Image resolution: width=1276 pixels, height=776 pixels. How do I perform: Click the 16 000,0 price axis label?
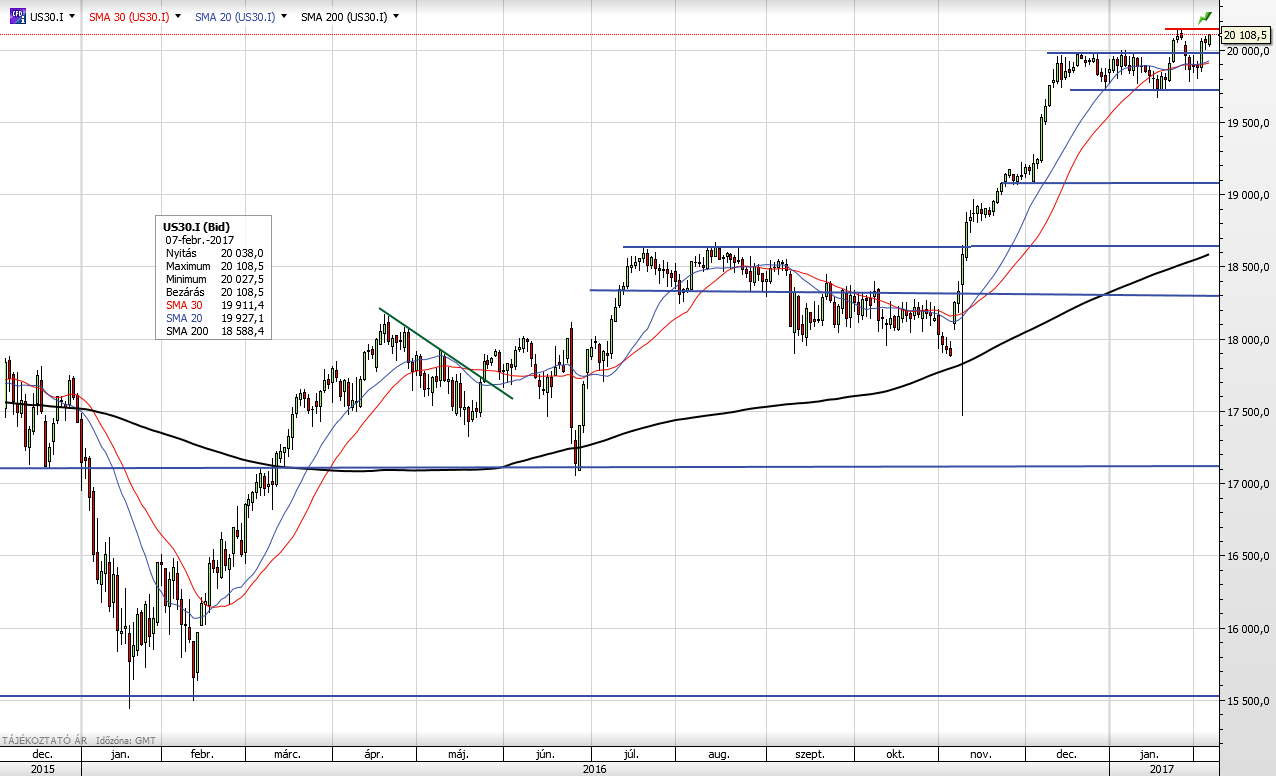click(1249, 629)
